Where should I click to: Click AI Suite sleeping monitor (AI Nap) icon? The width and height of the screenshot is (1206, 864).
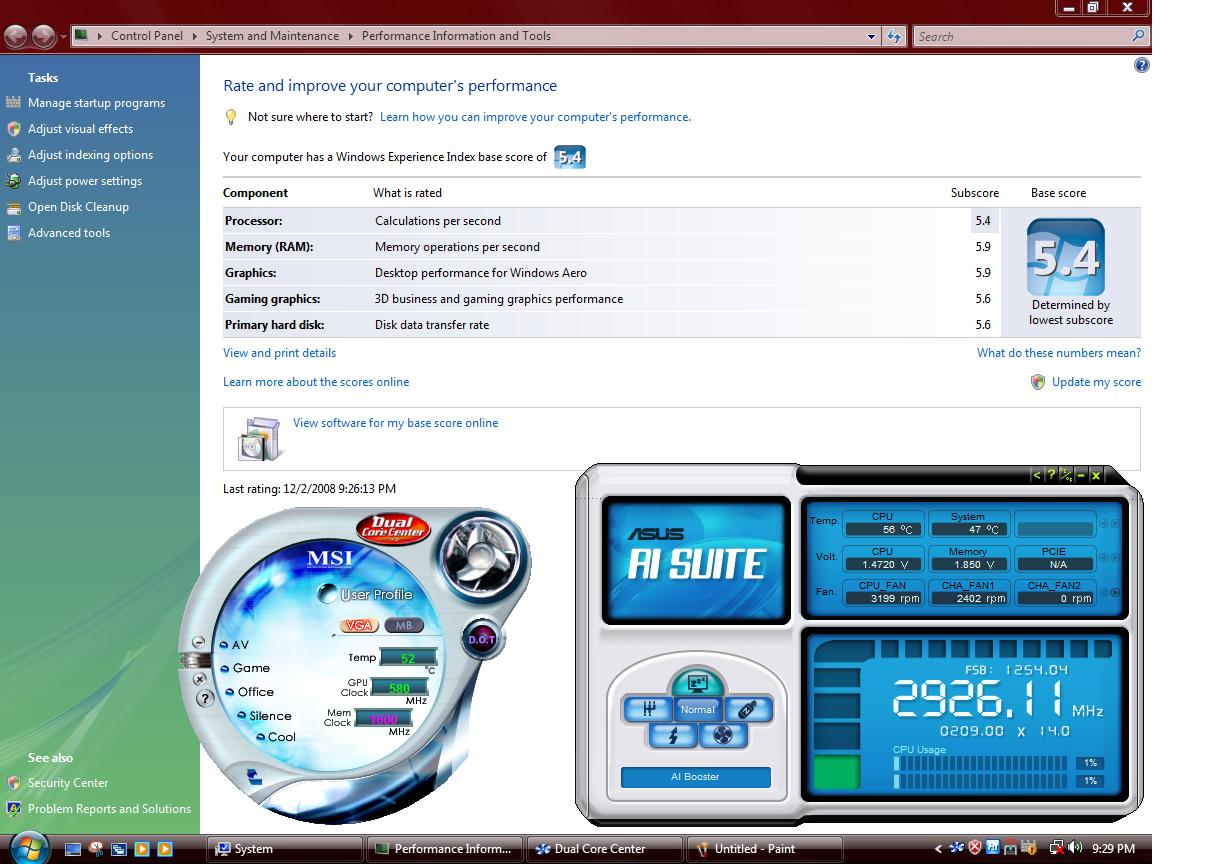tap(697, 683)
